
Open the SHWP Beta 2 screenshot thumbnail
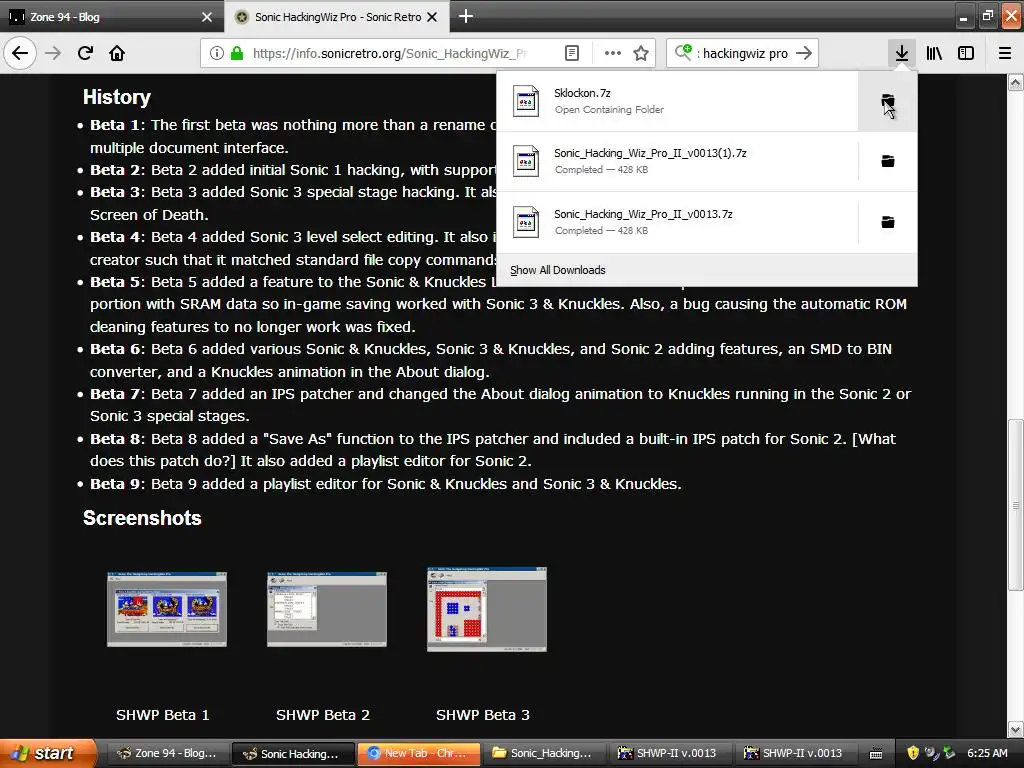pos(327,609)
